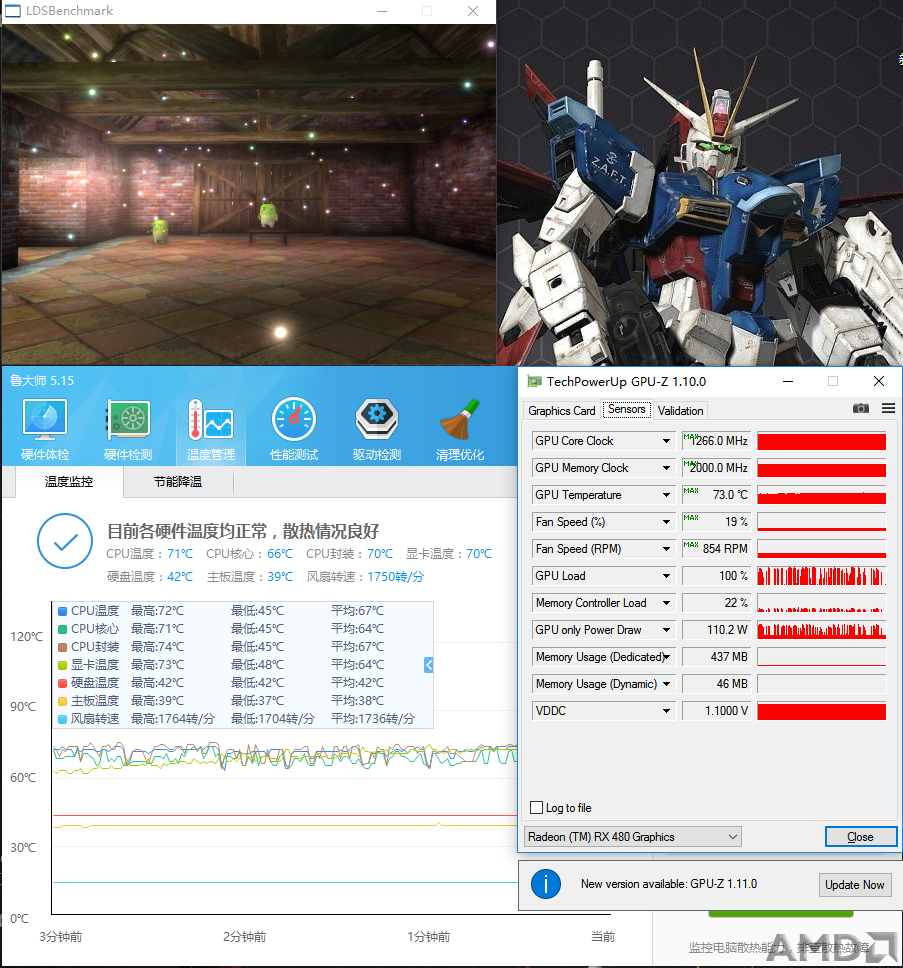Click GPU-Z screenshot camera icon
This screenshot has height=968, width=903.
860,408
